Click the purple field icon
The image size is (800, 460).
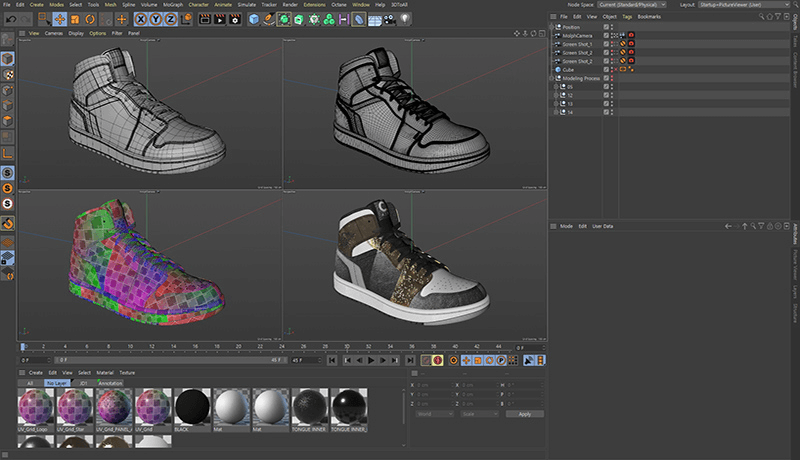(x=344, y=19)
